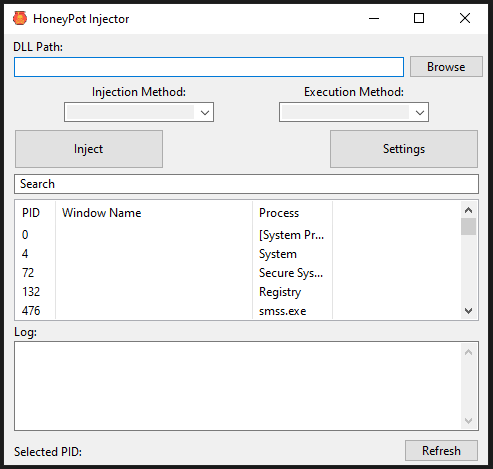Open the Injection Method dropdown
The image size is (493, 469).
(x=139, y=112)
